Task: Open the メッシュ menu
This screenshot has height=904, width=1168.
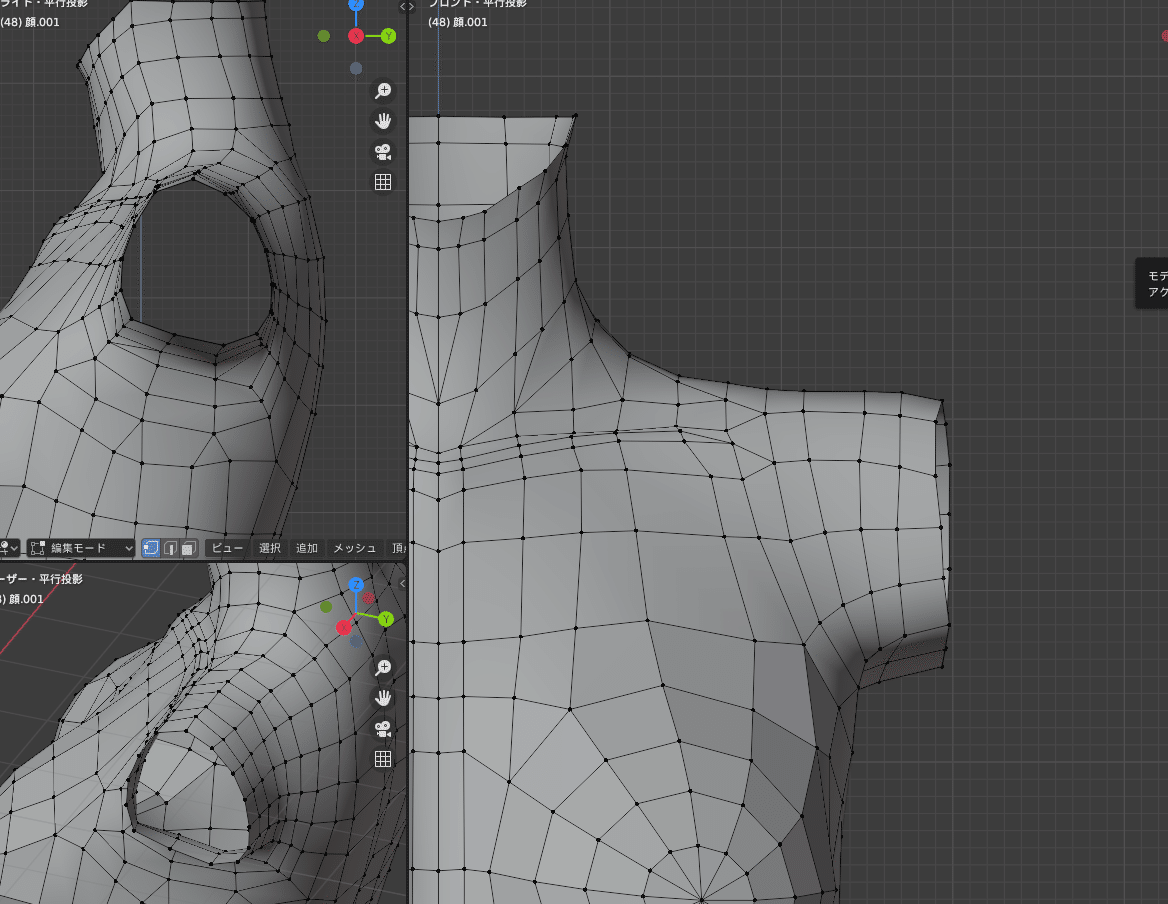Action: coord(353,548)
